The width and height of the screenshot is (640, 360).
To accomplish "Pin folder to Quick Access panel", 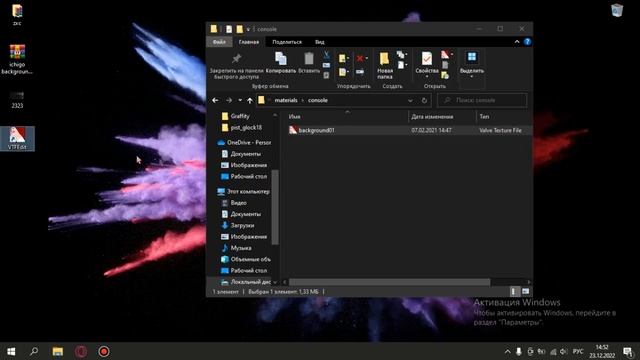I will click(236, 65).
